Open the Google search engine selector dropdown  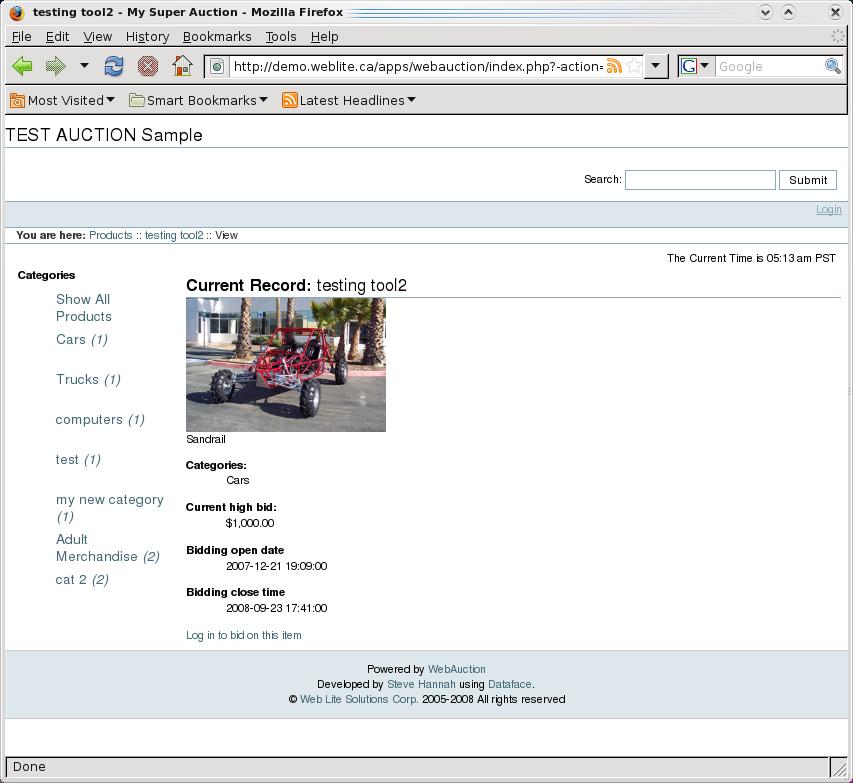click(694, 66)
